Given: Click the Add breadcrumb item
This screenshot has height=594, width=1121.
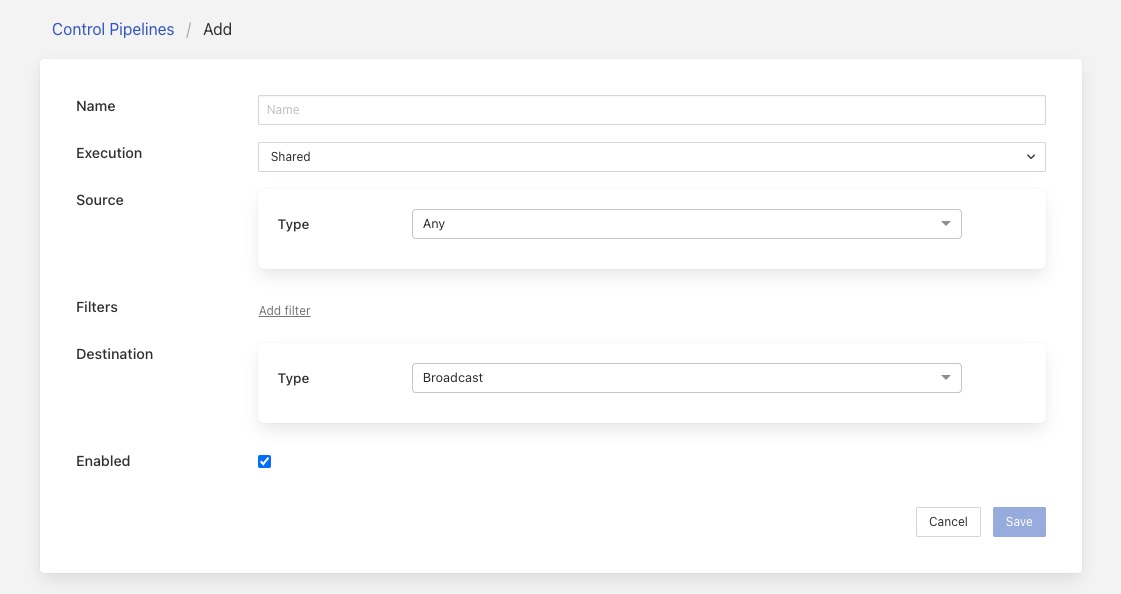Looking at the screenshot, I should click(217, 29).
